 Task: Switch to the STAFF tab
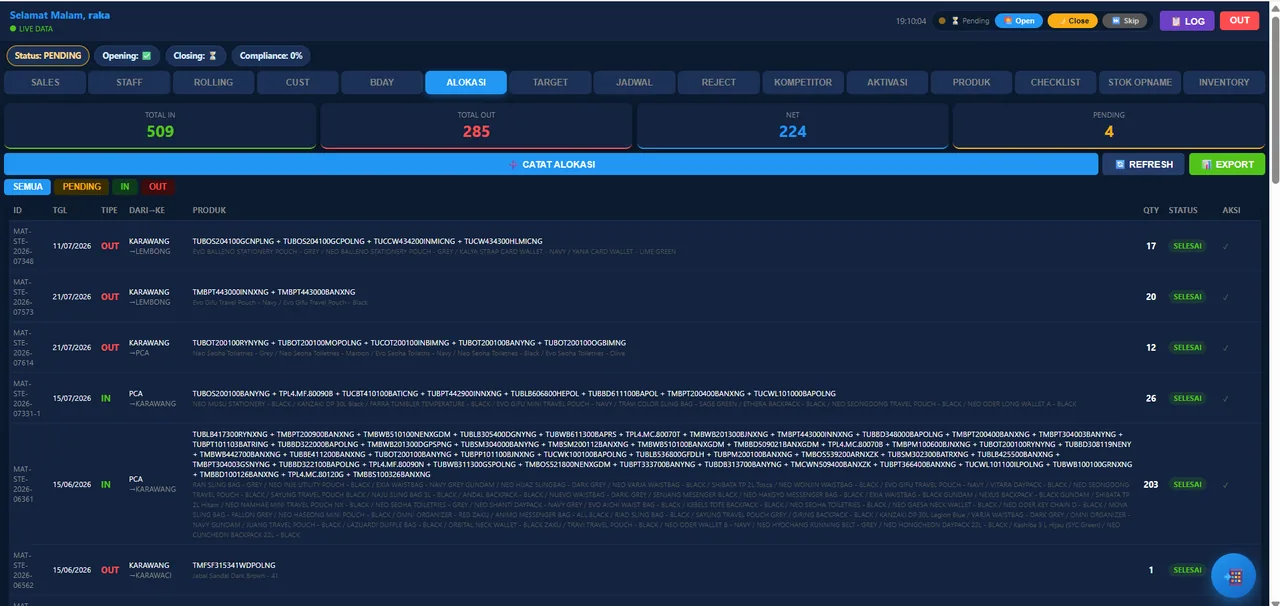coord(129,82)
